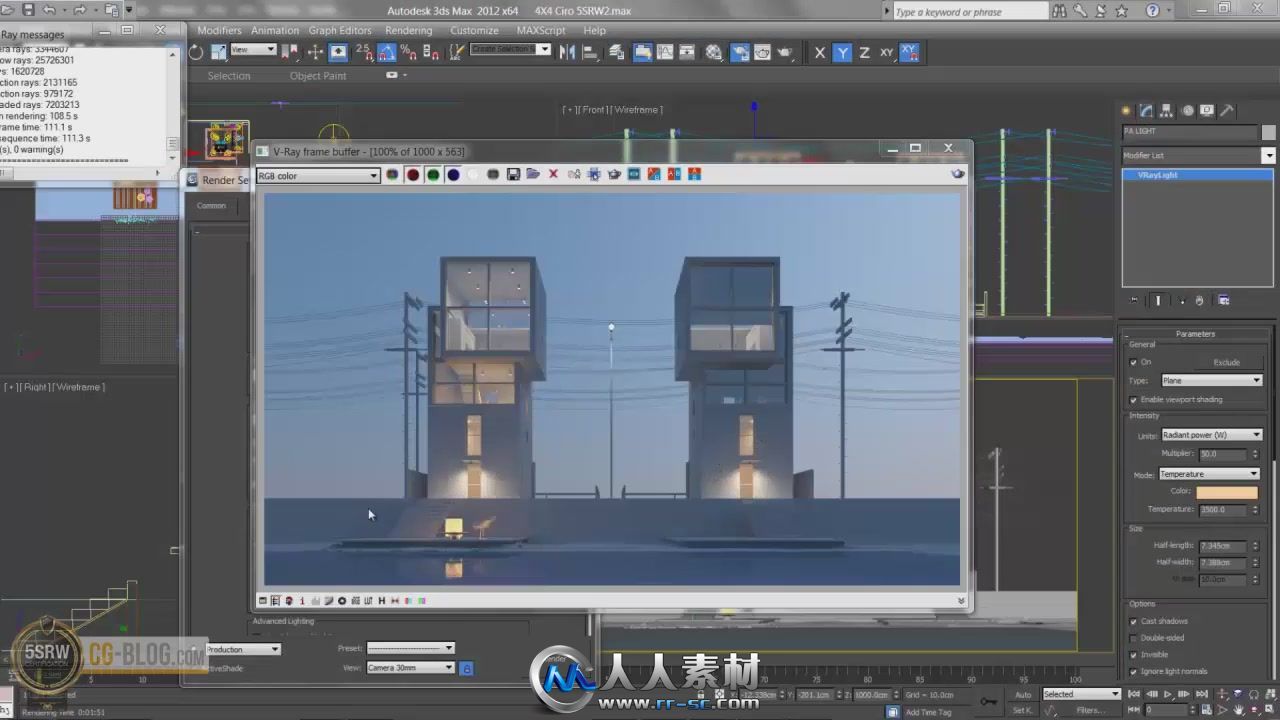This screenshot has height=720, width=1280.
Task: Open the Material Editor icon
Action: point(713,52)
